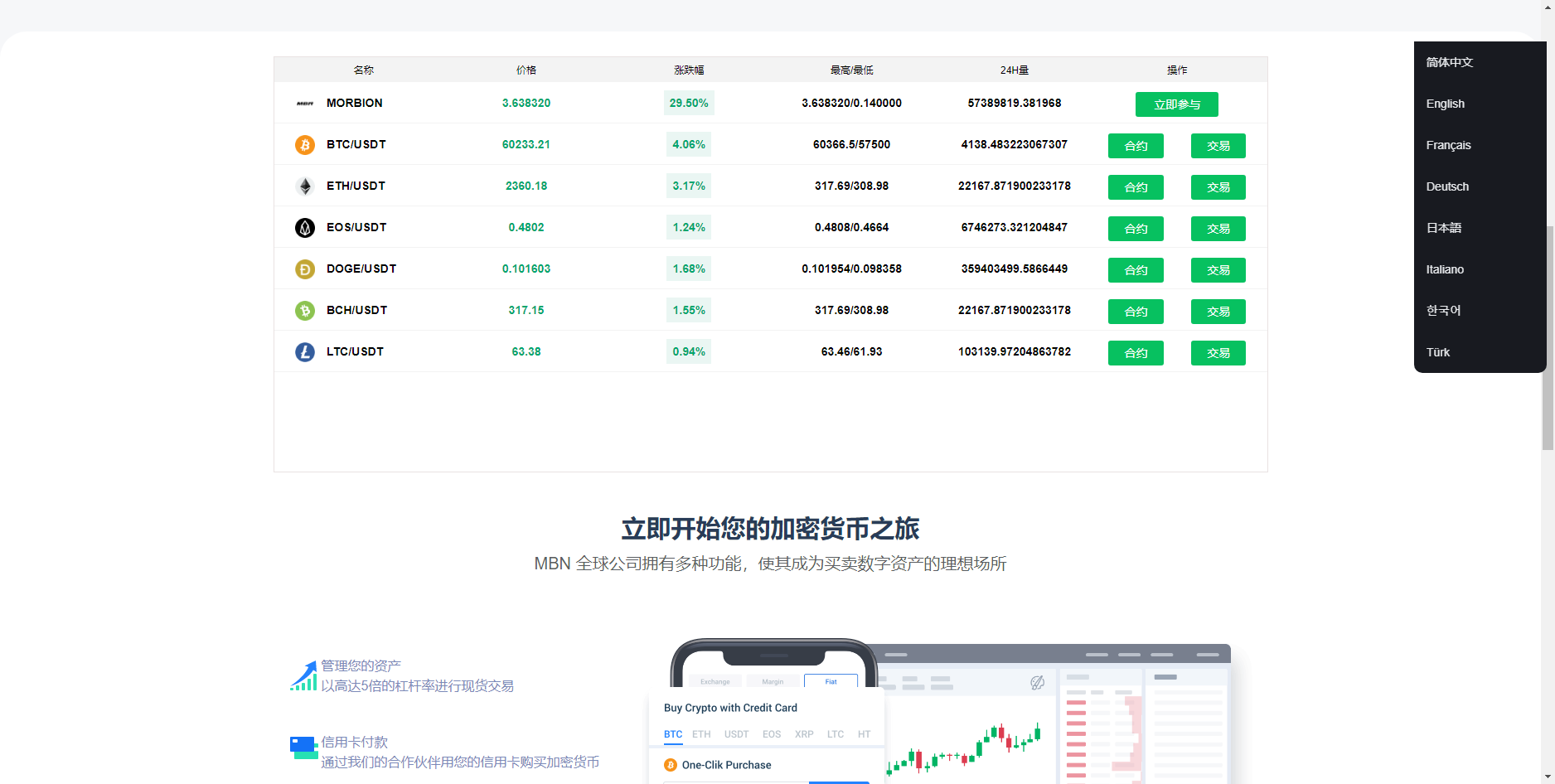Viewport: 1555px width, 784px height.
Task: Select the XRP link in the credit card purchase list
Action: [x=803, y=734]
